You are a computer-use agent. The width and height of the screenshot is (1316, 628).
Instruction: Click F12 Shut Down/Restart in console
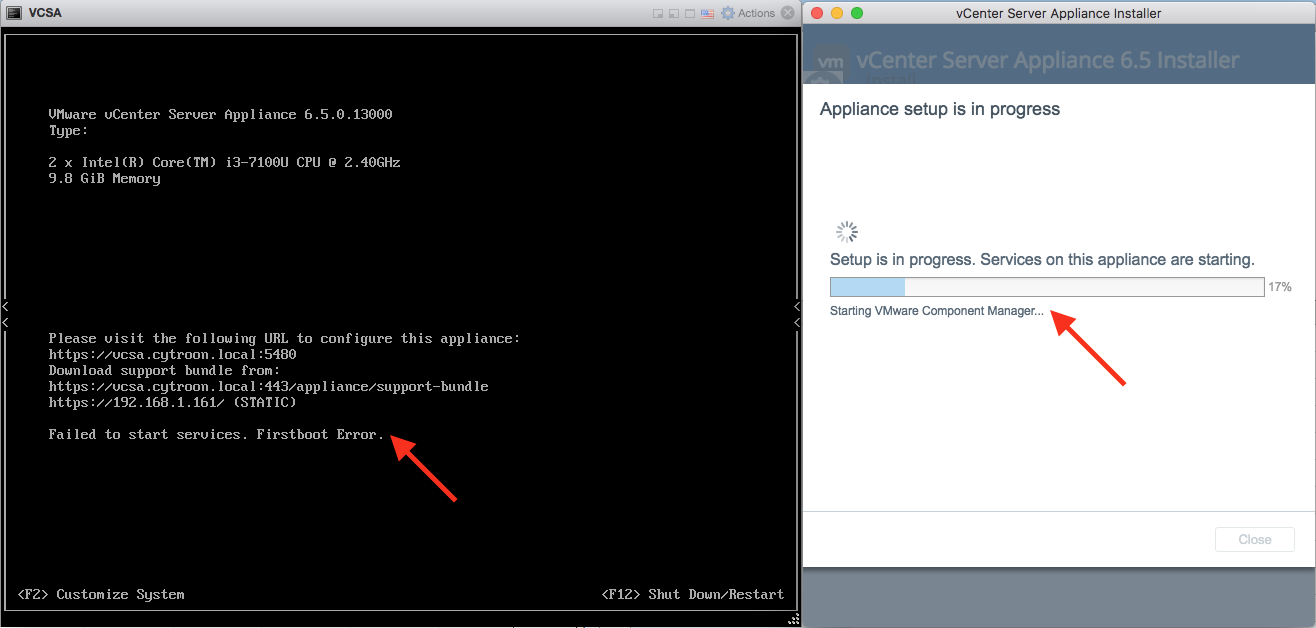[693, 594]
